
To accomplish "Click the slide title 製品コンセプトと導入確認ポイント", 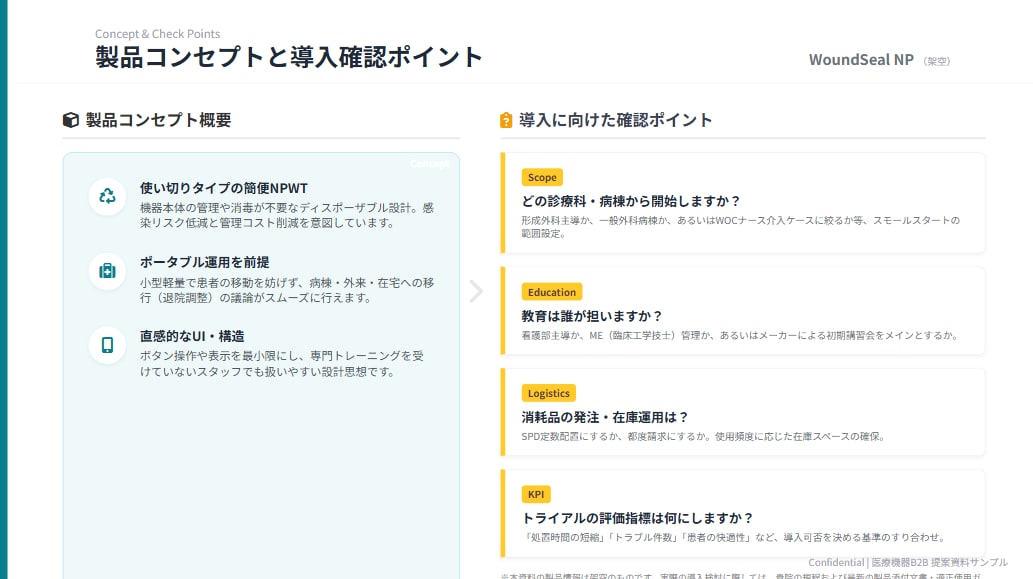I will [289, 57].
